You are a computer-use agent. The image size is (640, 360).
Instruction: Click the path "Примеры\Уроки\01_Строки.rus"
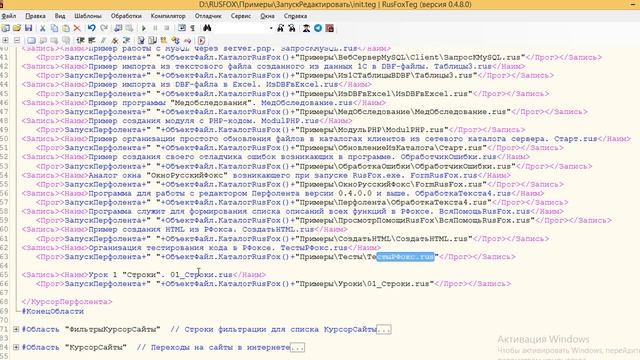point(364,284)
